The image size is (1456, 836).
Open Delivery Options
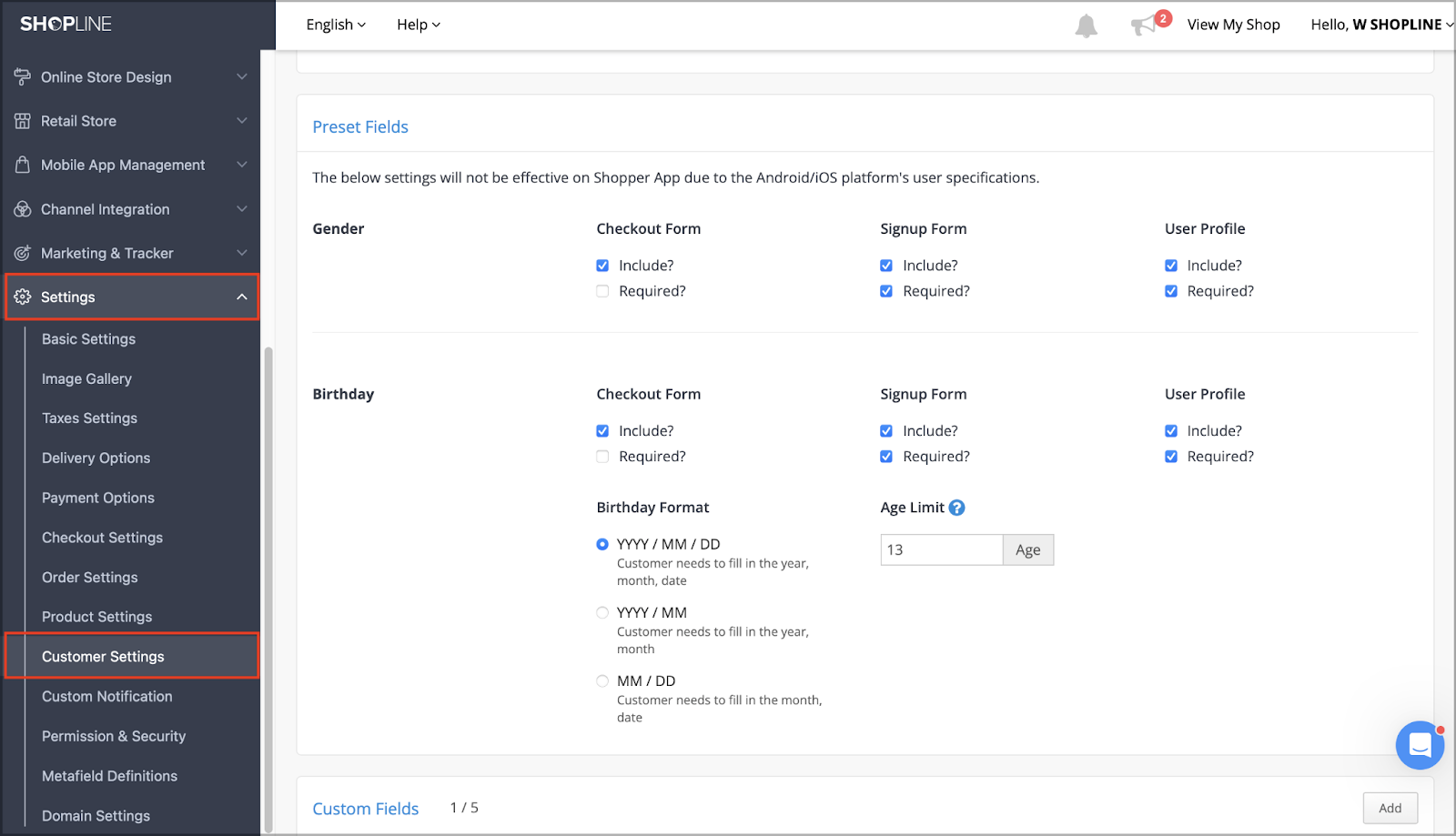click(x=96, y=458)
